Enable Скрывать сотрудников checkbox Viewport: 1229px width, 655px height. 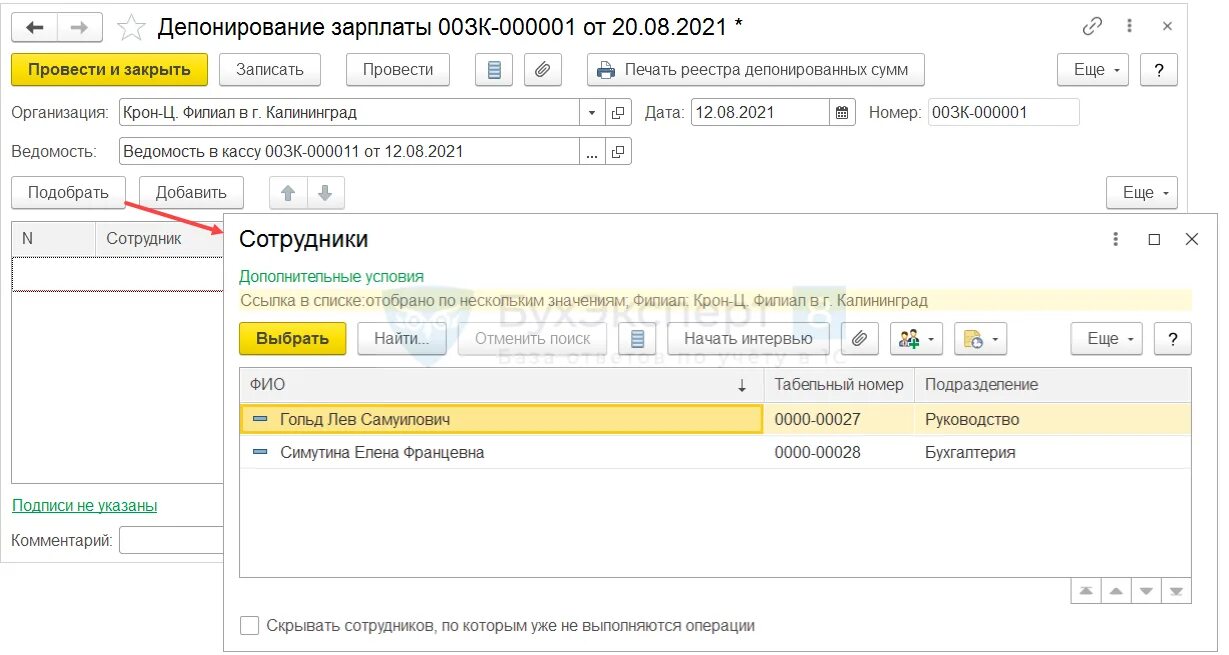(x=250, y=626)
